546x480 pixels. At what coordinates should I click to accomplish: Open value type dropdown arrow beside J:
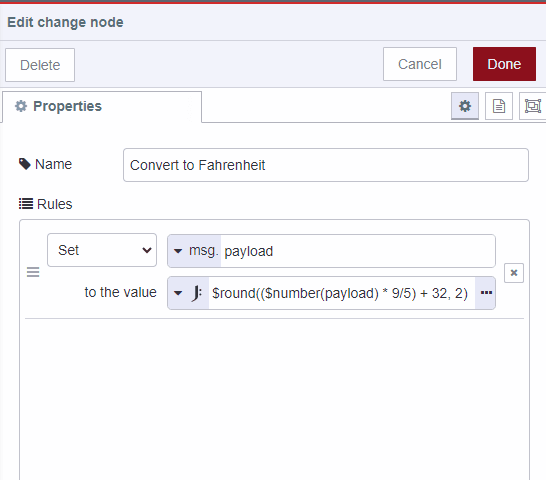point(178,293)
